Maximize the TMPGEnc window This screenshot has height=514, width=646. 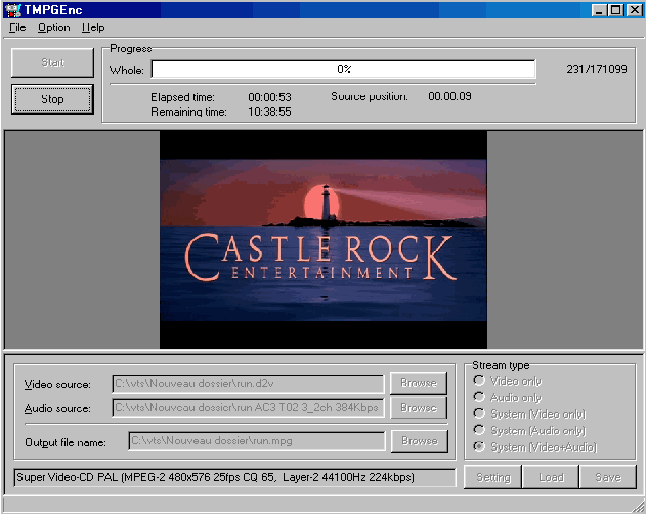[x=616, y=10]
